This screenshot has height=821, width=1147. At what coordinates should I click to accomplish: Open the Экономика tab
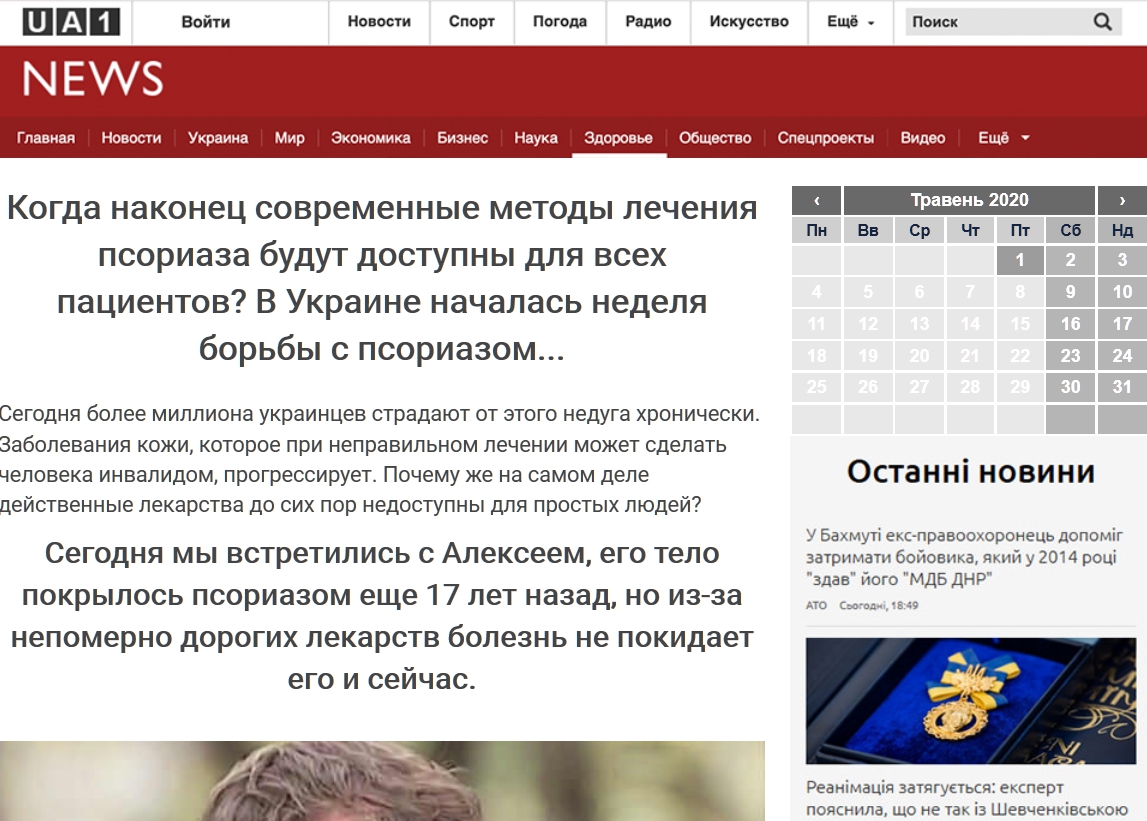click(x=371, y=138)
